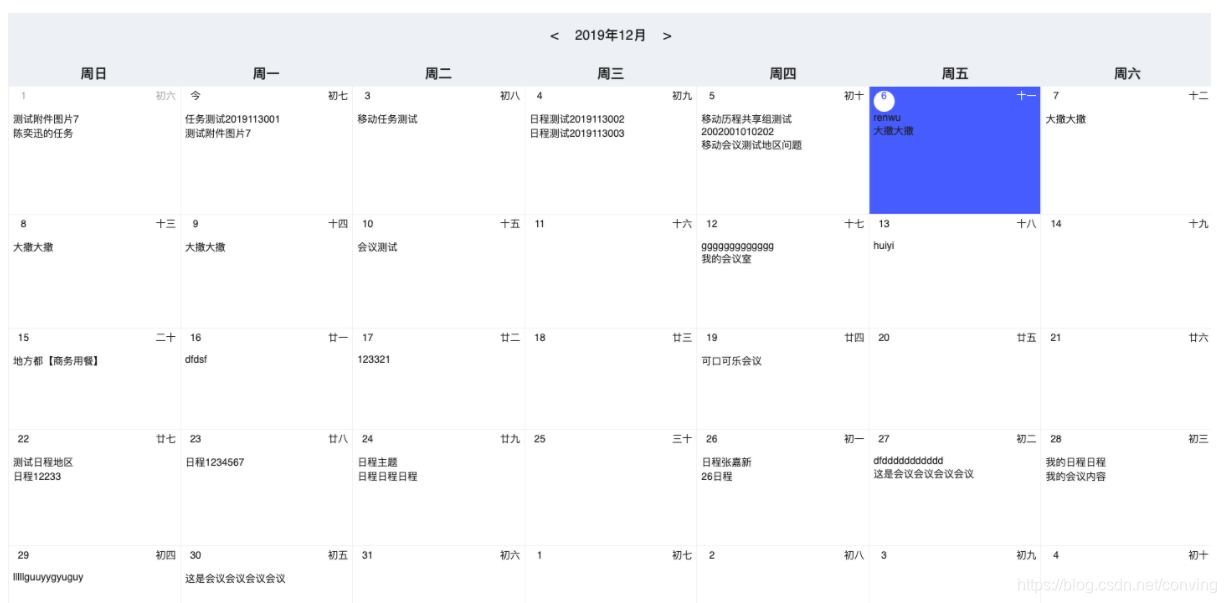
Task: Select date 21 in the calendar
Action: pos(1055,338)
